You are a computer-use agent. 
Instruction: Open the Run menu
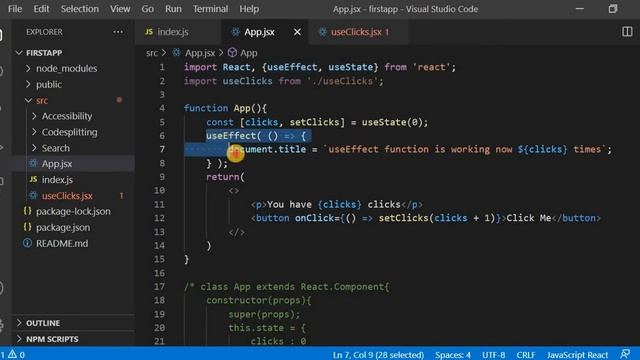(173, 9)
